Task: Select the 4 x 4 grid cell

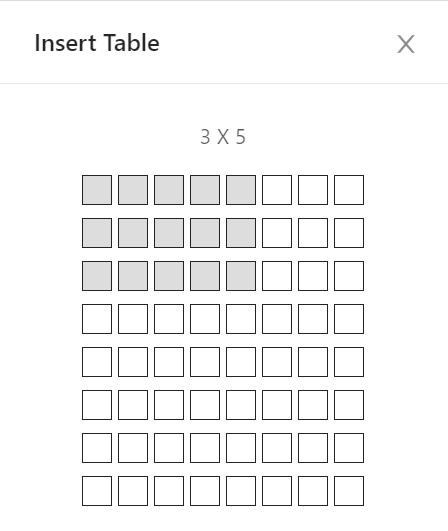Action: tap(205, 319)
